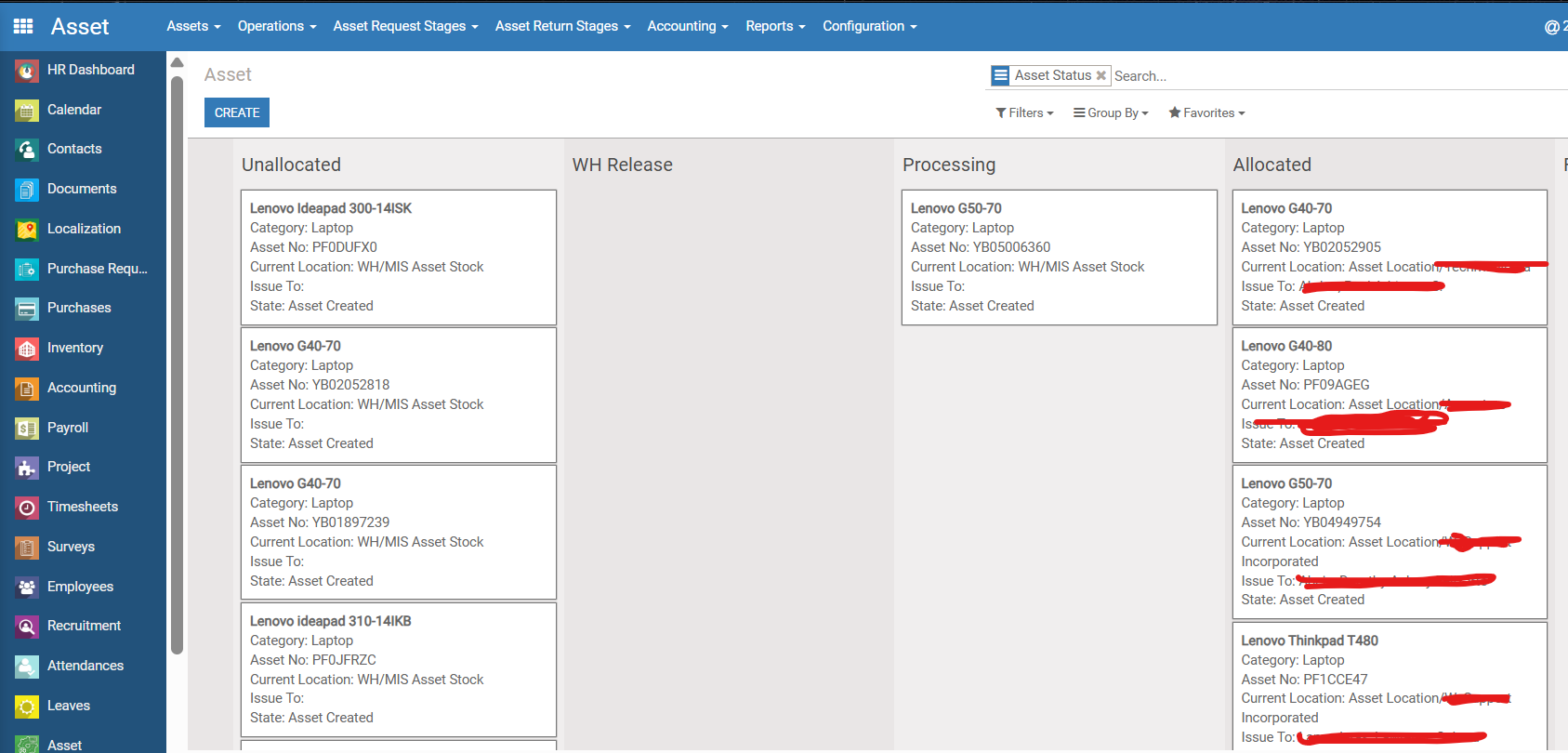The width and height of the screenshot is (1568, 753).
Task: Open the Payroll app icon
Action: pyautogui.click(x=27, y=429)
